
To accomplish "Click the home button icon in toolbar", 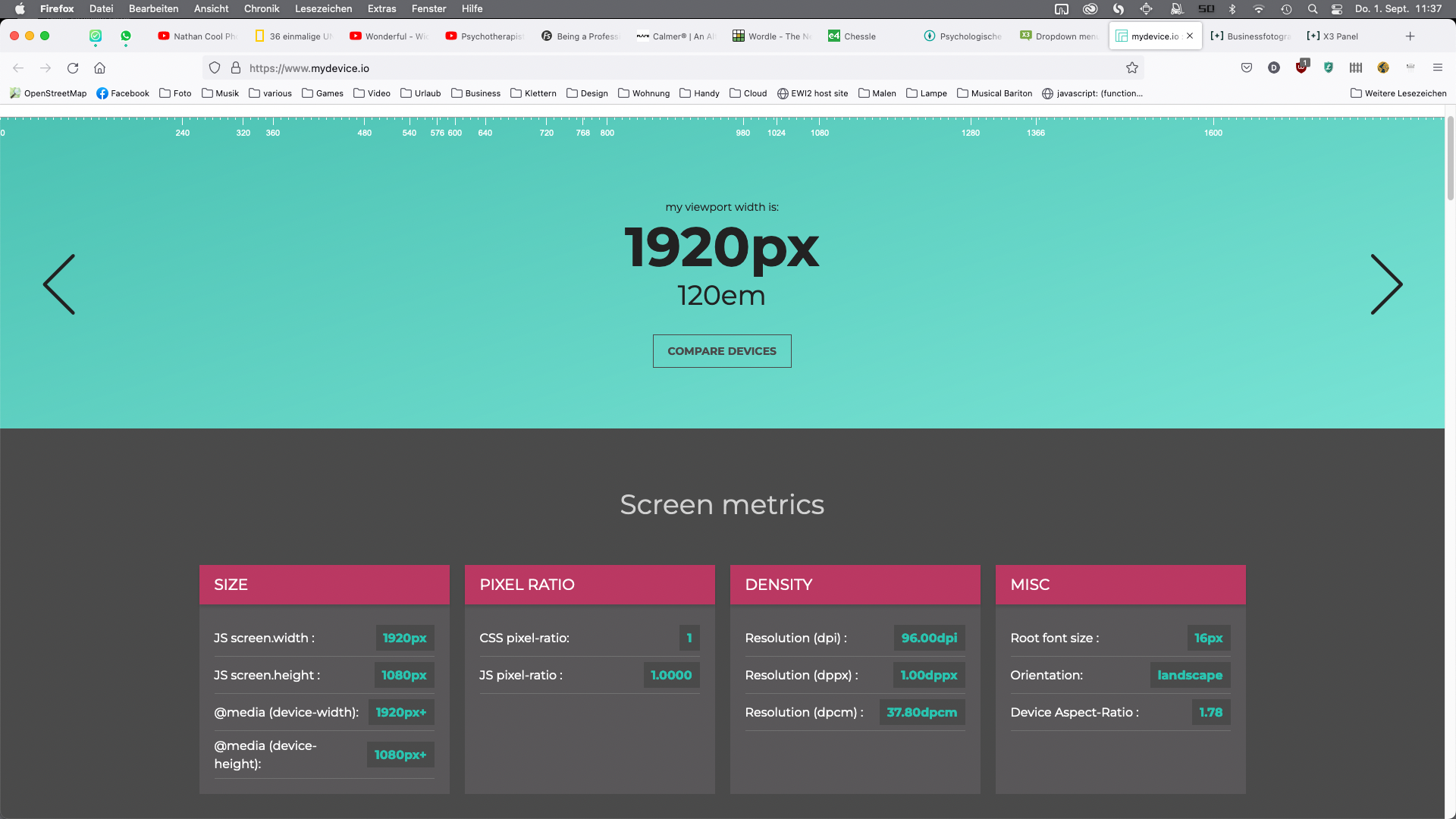I will click(99, 68).
